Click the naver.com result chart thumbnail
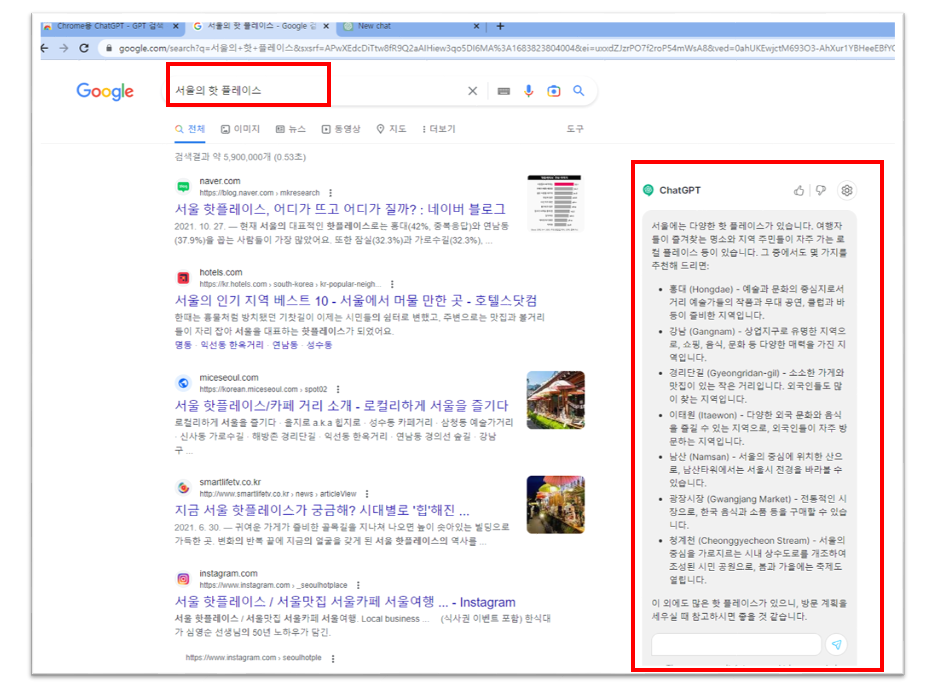The height and width of the screenshot is (696, 934). pos(555,203)
